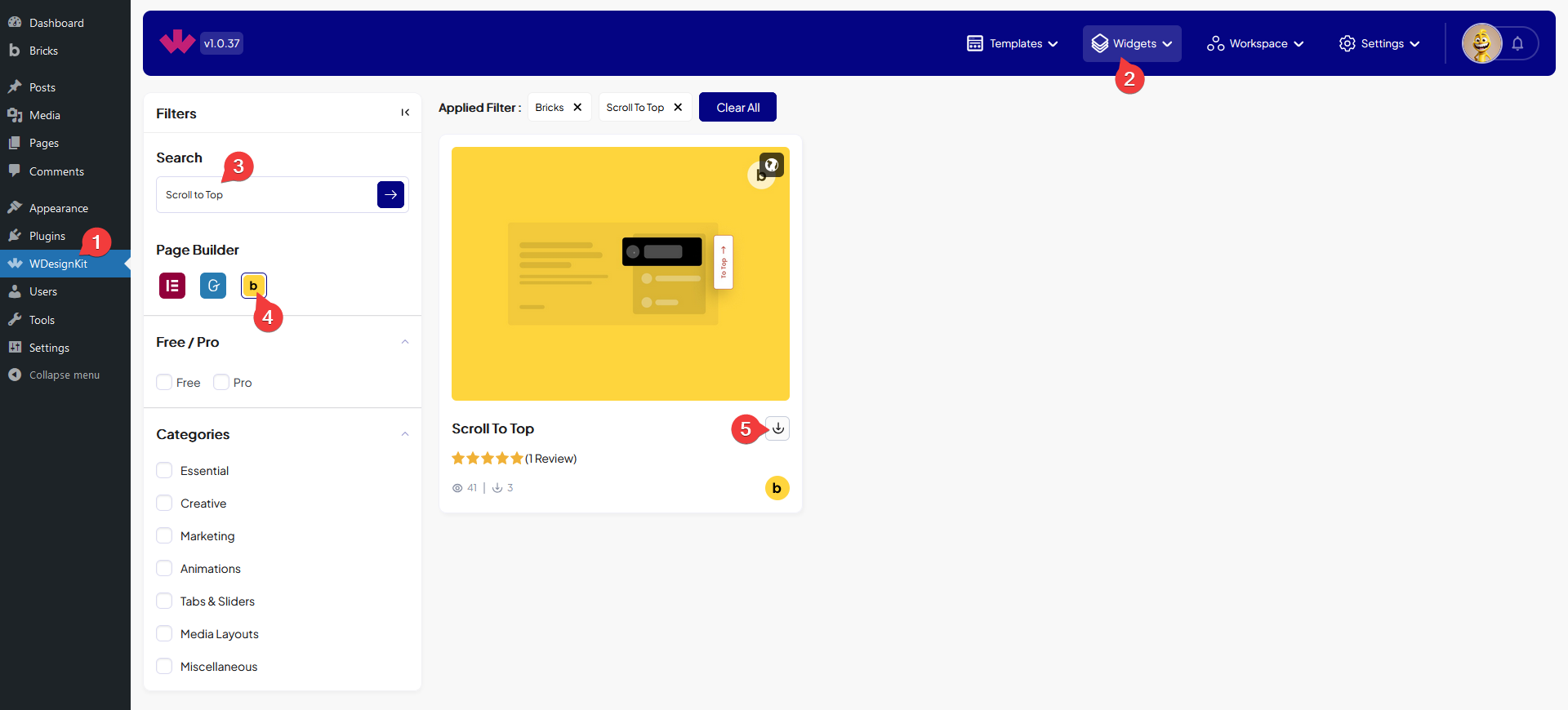Focus the Search input field
This screenshot has width=1568, height=710.
(266, 194)
